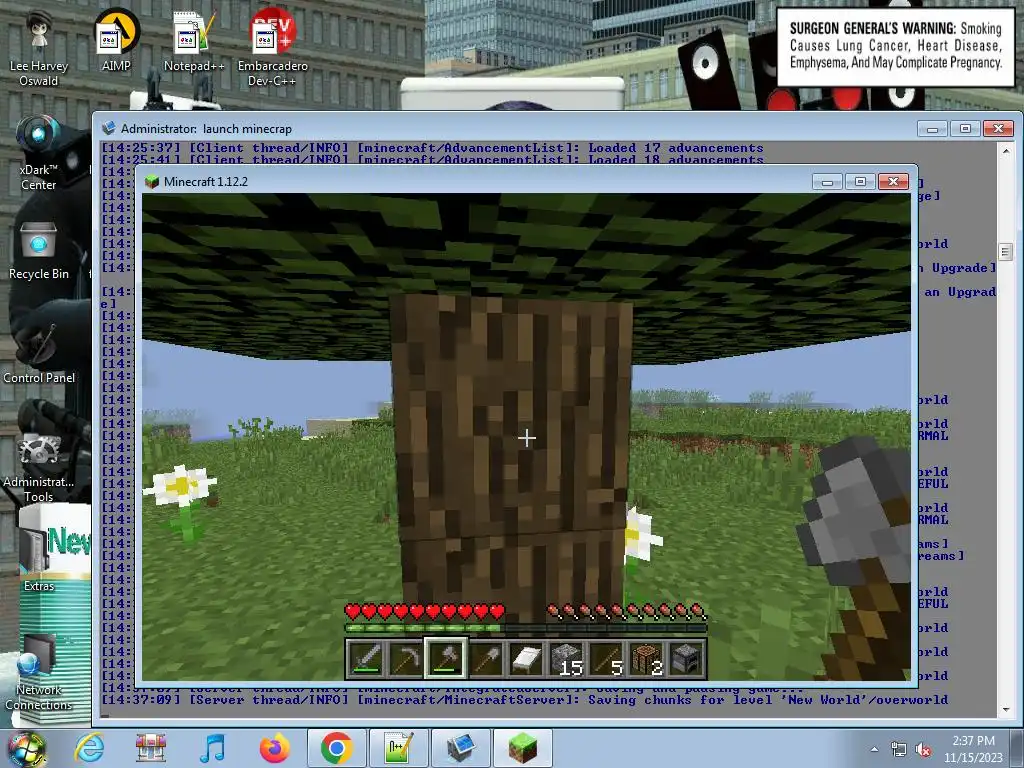
Task: Switch to the launch console taskbar button
Action: [x=460, y=748]
